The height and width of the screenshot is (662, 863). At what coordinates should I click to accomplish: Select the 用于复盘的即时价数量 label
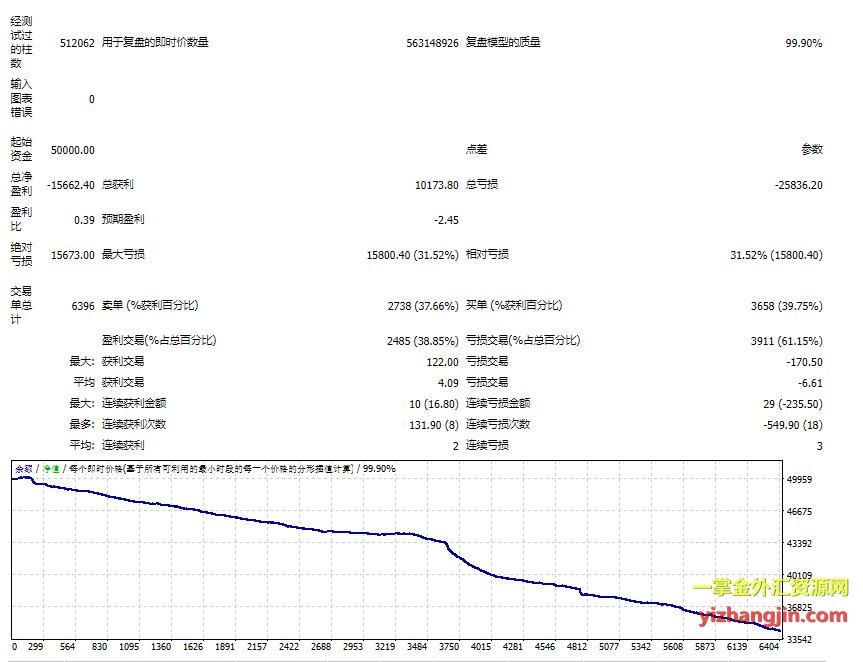tap(155, 42)
